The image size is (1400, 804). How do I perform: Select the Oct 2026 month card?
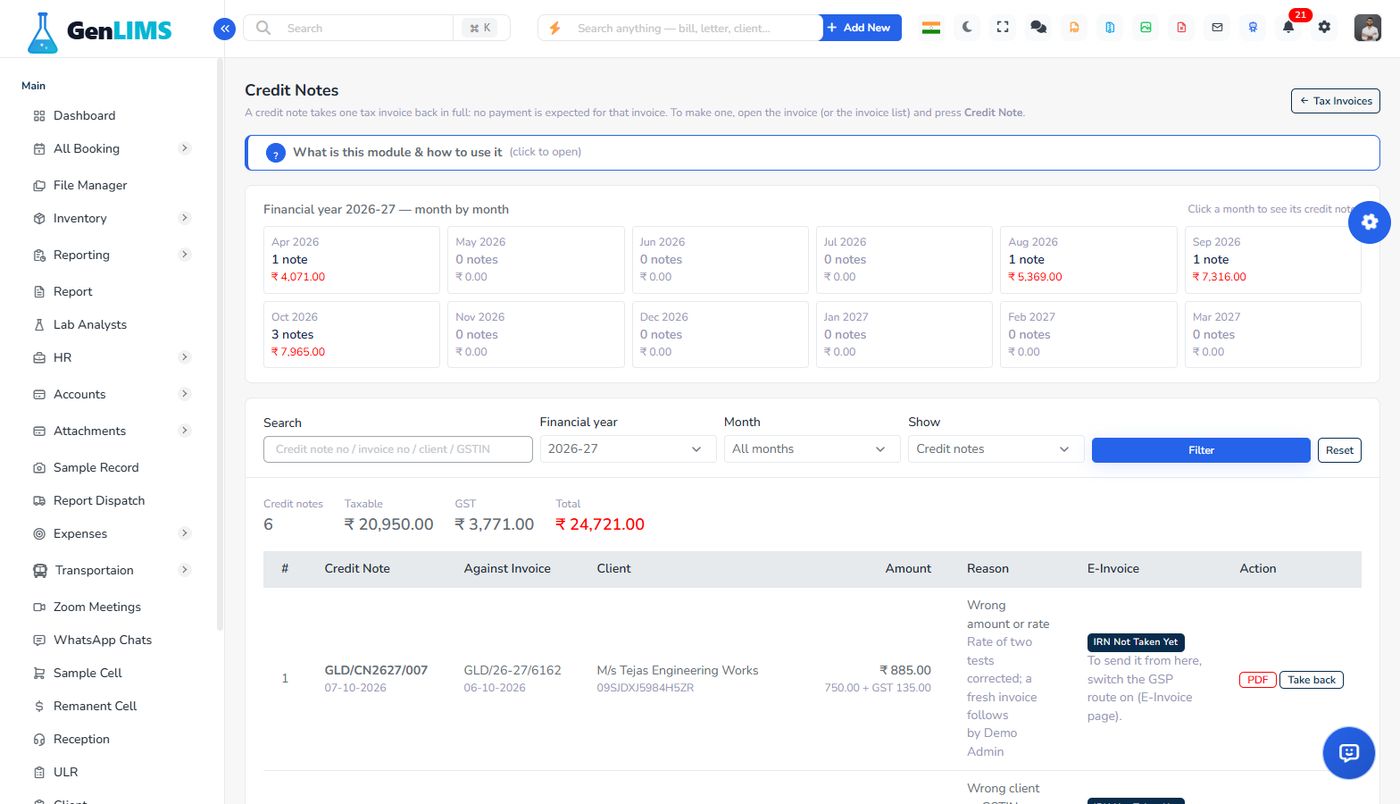pyautogui.click(x=351, y=334)
